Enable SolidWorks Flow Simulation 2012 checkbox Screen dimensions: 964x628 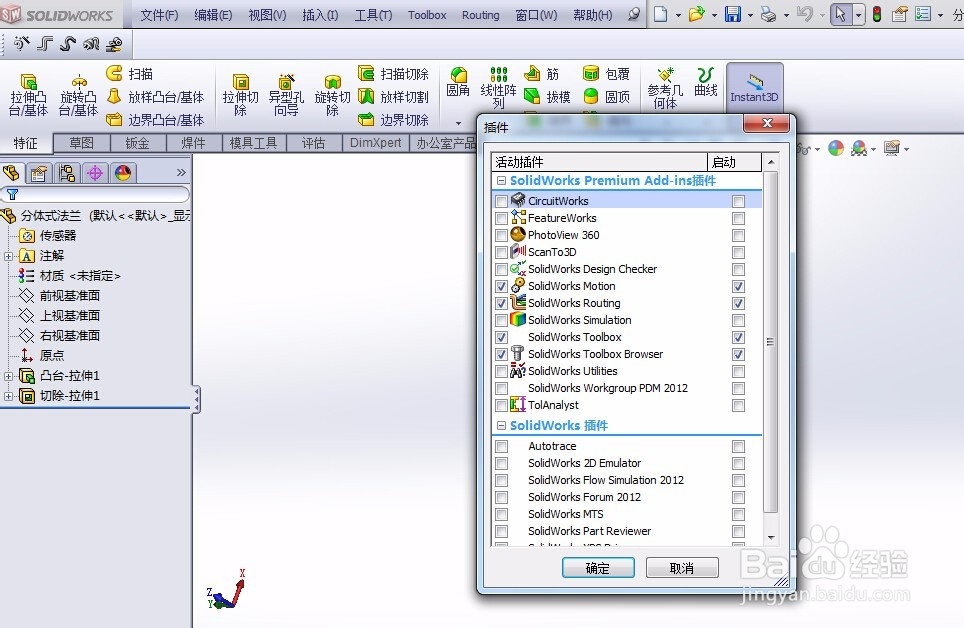pos(502,480)
